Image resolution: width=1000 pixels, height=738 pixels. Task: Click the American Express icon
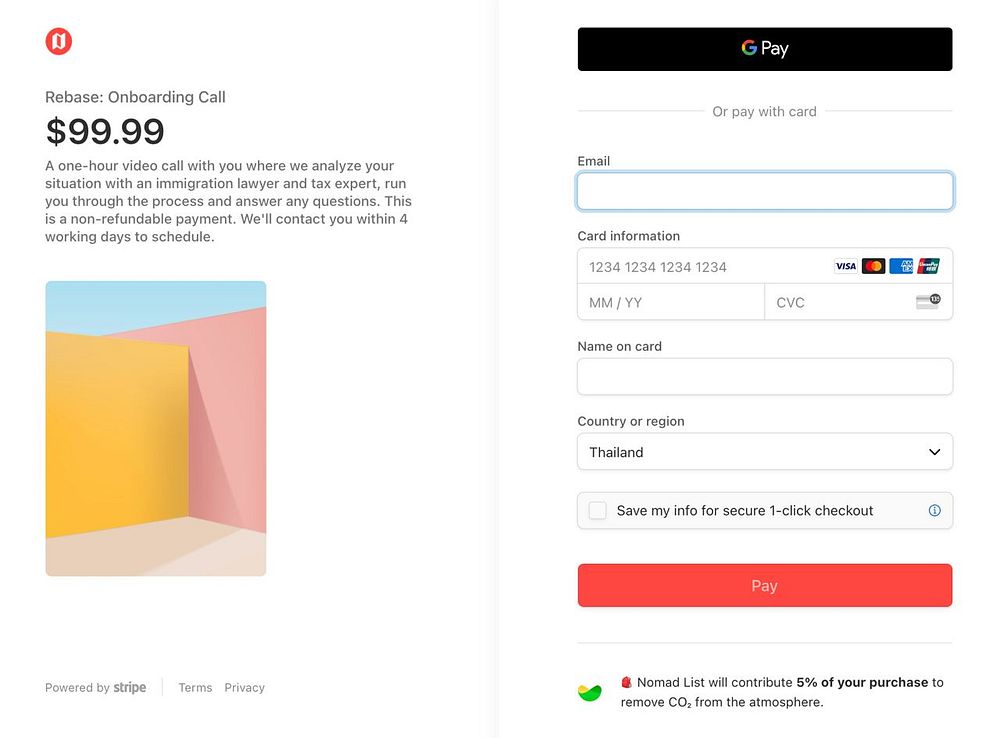[x=901, y=266]
